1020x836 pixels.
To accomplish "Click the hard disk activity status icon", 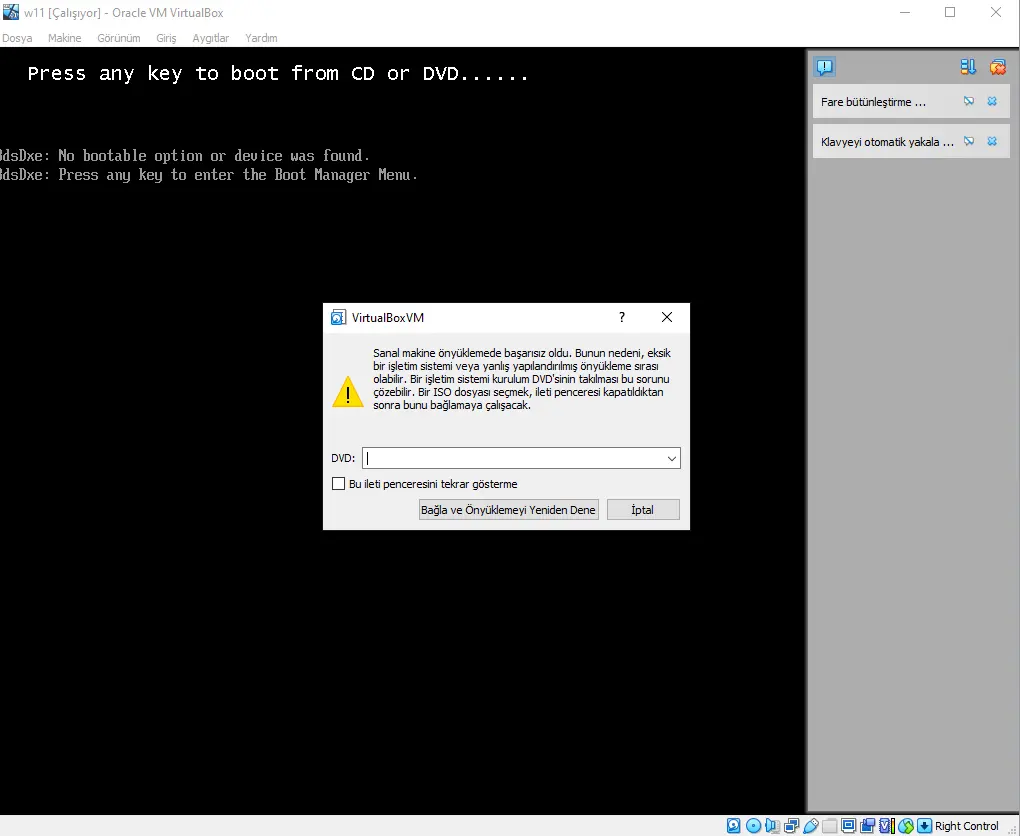I will 734,826.
